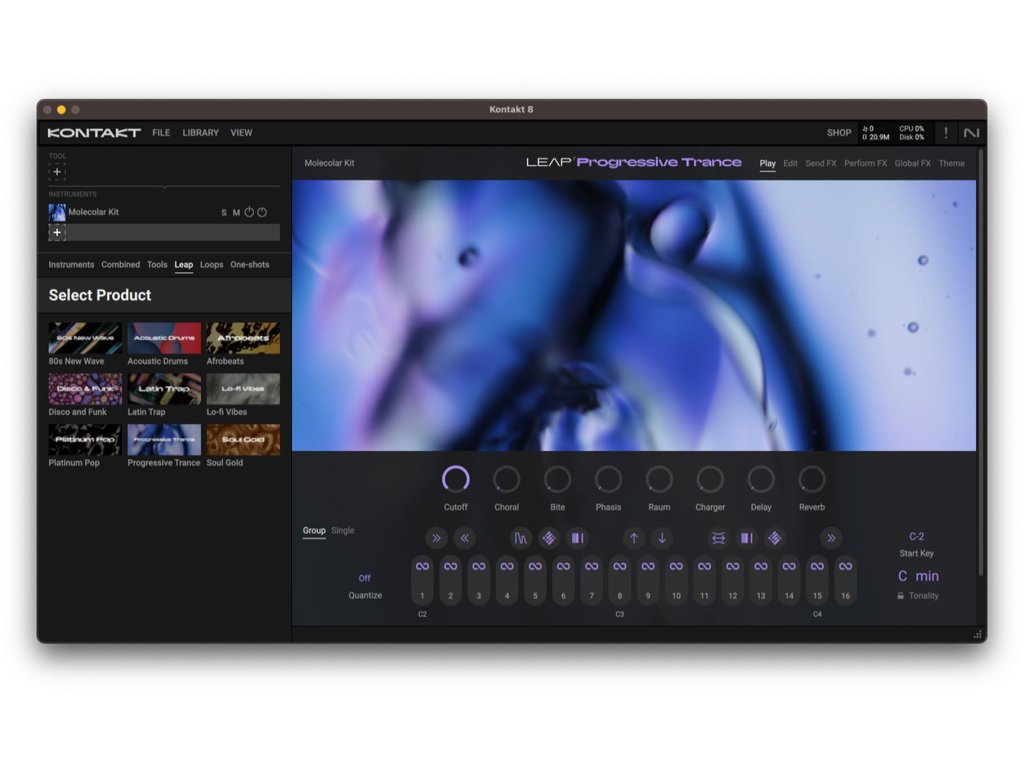Viewport: 1024px width, 768px height.
Task: Click the plus icon under TOOL
Action: click(57, 172)
